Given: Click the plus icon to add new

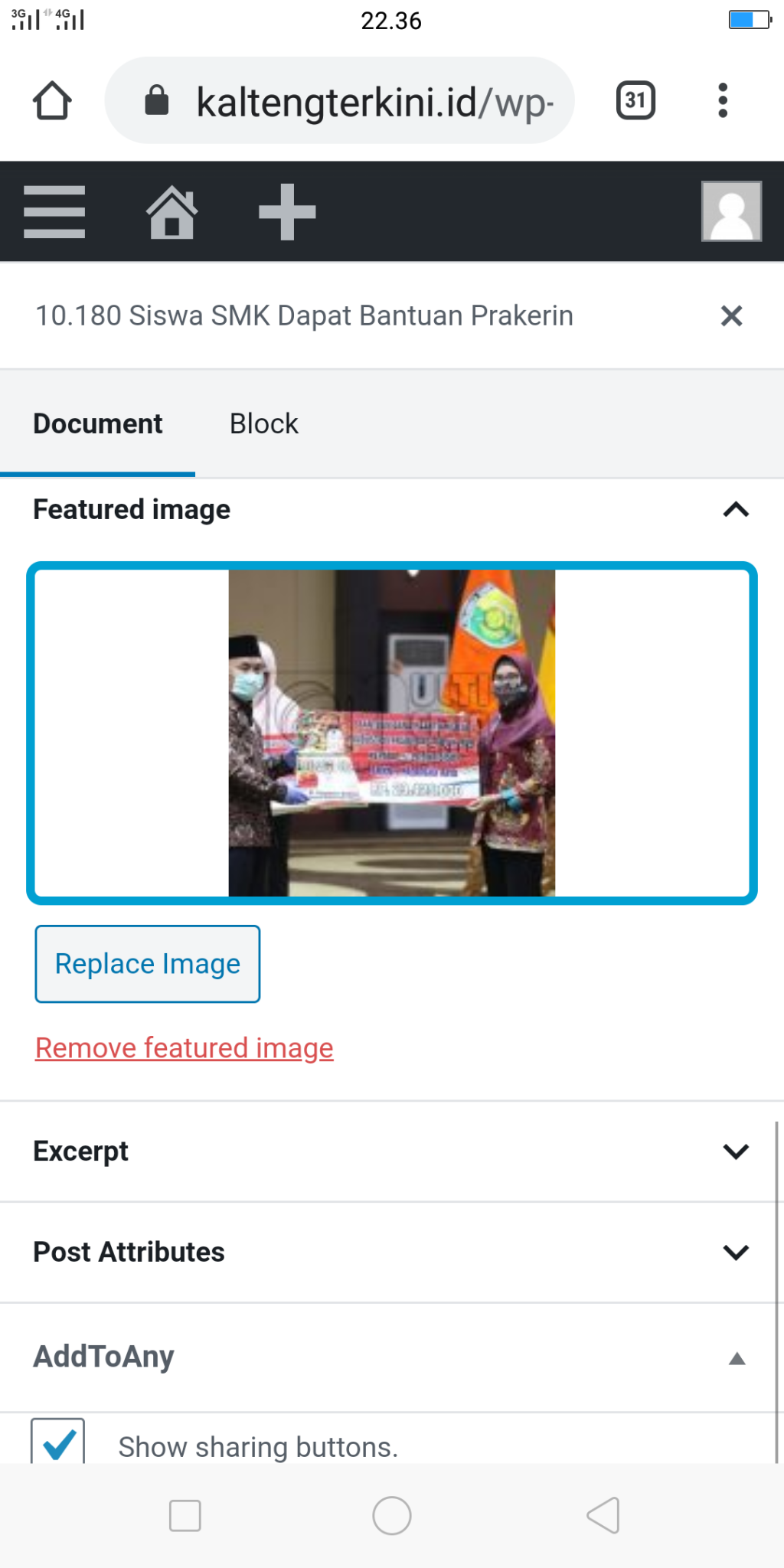Looking at the screenshot, I should tap(287, 212).
